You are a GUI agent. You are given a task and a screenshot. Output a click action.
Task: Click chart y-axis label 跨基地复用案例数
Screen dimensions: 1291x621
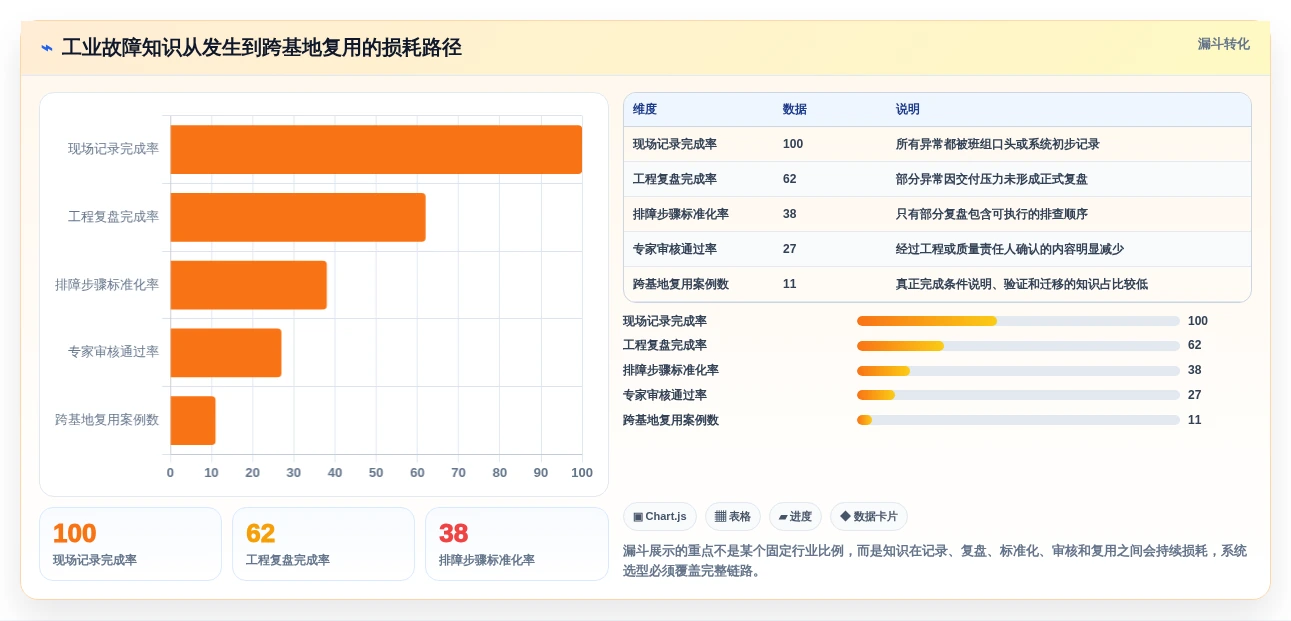pos(107,420)
